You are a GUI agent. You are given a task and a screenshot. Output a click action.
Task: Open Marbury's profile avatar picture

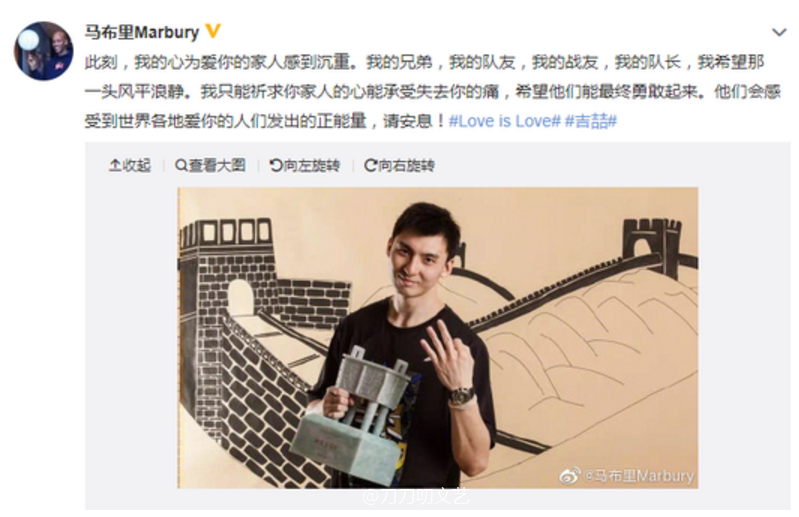[43, 50]
